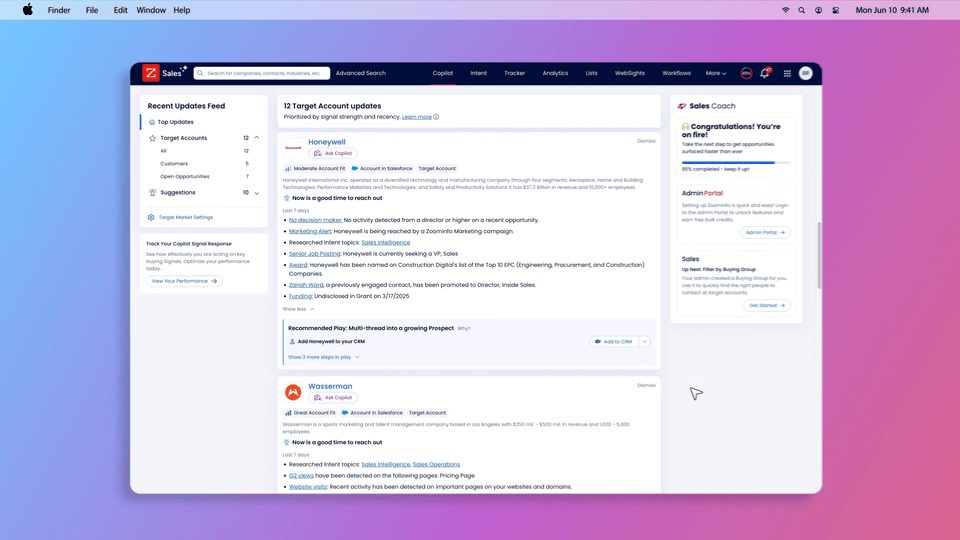Open the Add to CRM dropdown arrow
This screenshot has width=960, height=540.
pos(645,342)
